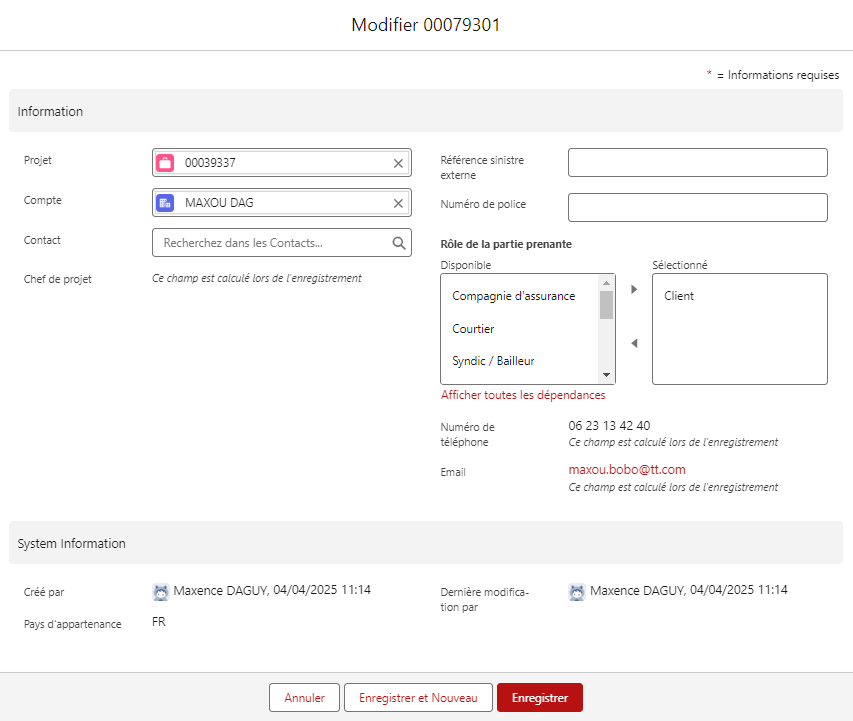Click the Projet field showing 00039337
The image size is (853, 721).
click(x=282, y=163)
